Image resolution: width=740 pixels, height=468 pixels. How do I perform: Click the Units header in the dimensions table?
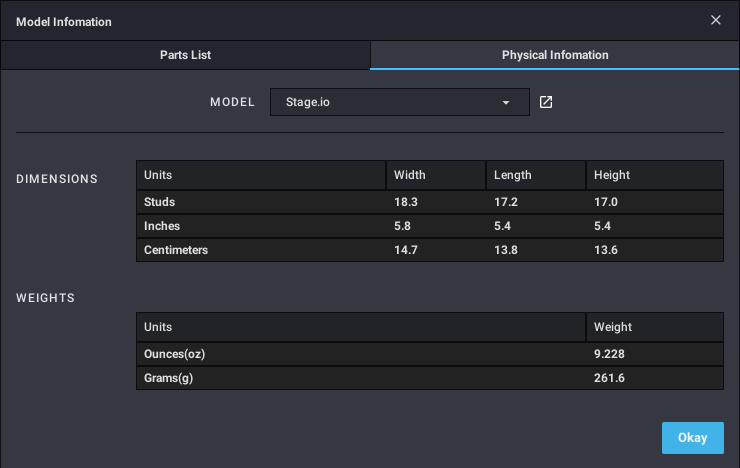(x=158, y=175)
